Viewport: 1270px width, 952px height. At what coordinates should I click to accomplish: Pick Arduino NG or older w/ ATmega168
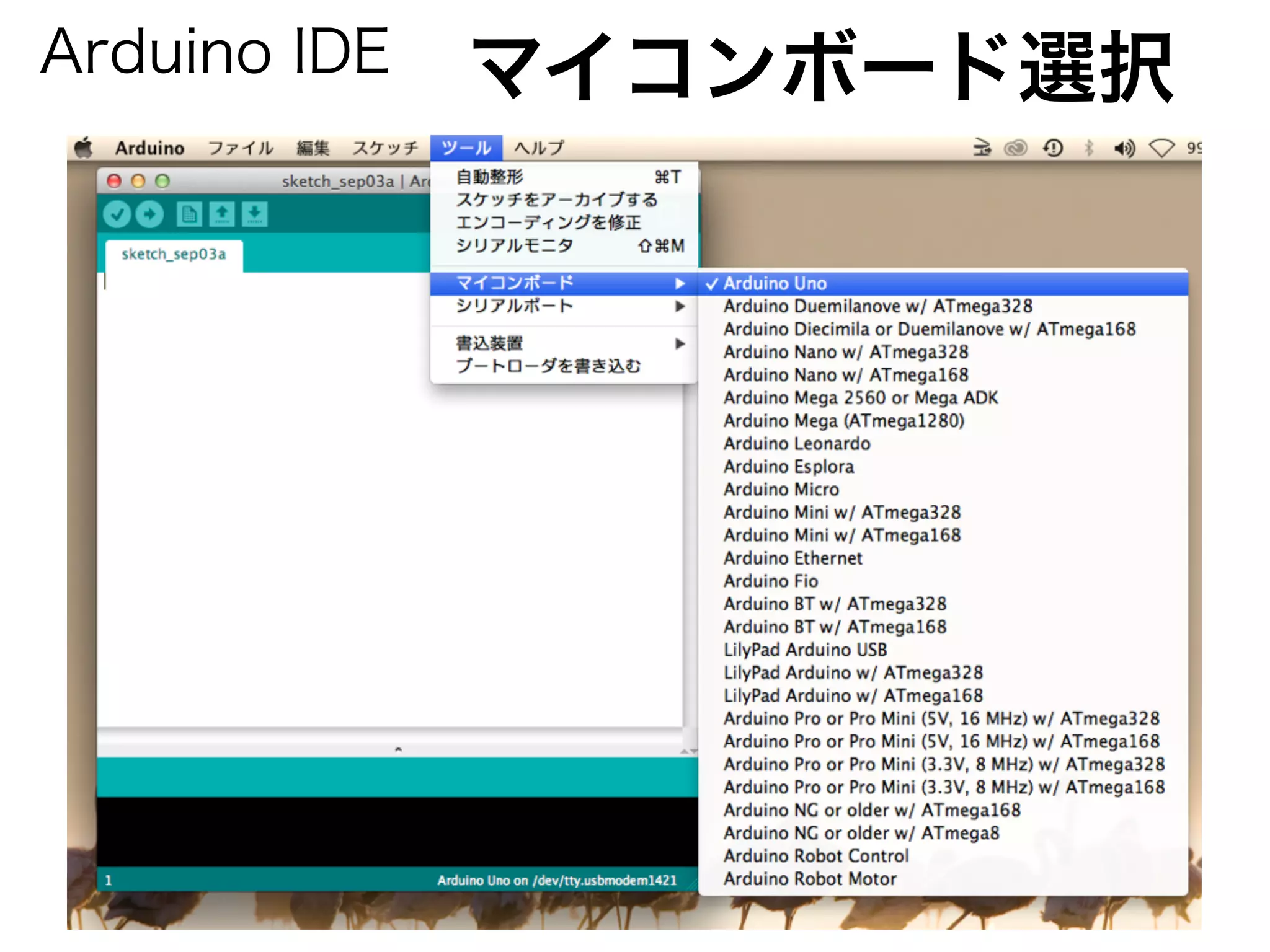(x=943, y=811)
